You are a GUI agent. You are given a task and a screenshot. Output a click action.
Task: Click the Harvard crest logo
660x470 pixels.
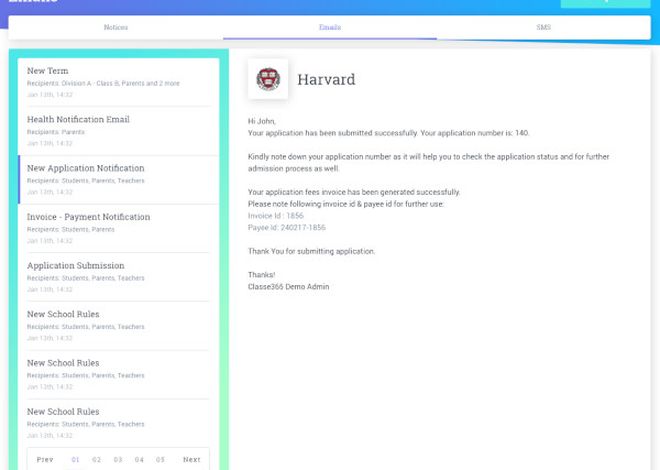[x=268, y=79]
